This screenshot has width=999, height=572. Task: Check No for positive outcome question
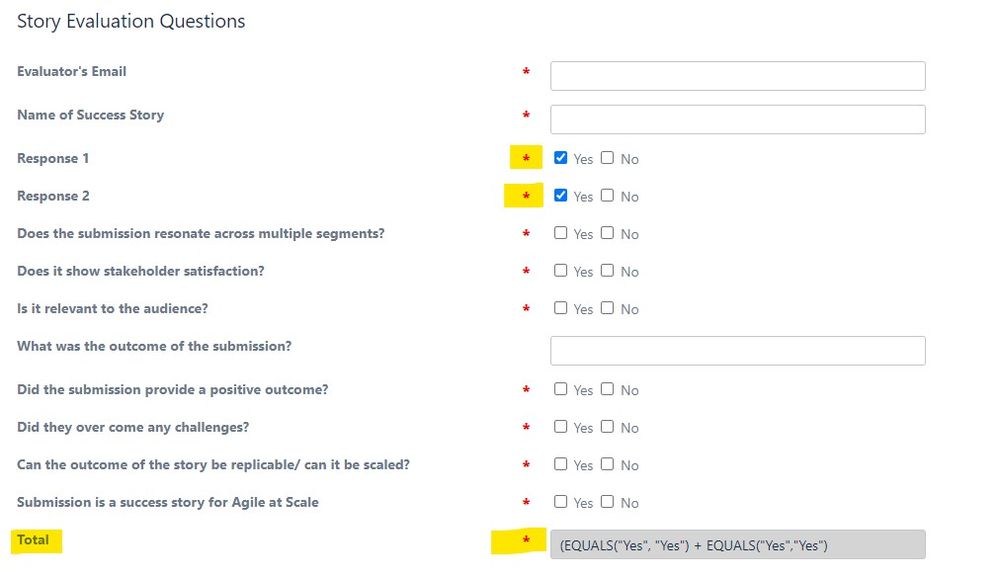coord(607,389)
